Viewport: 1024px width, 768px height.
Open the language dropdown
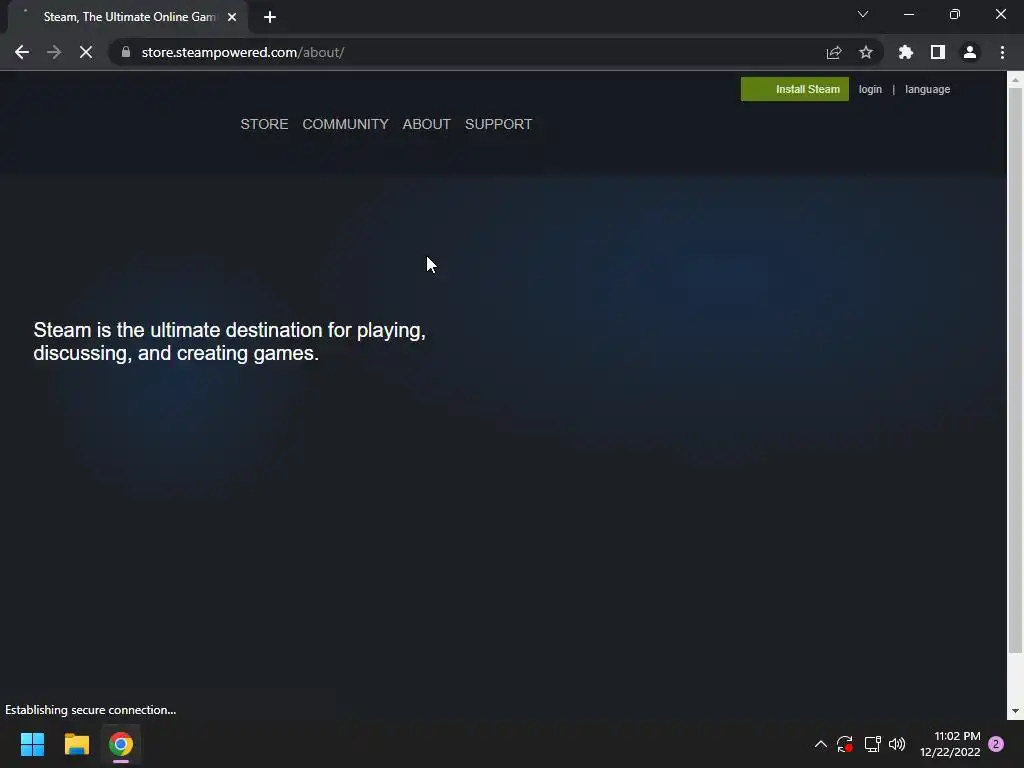click(927, 89)
